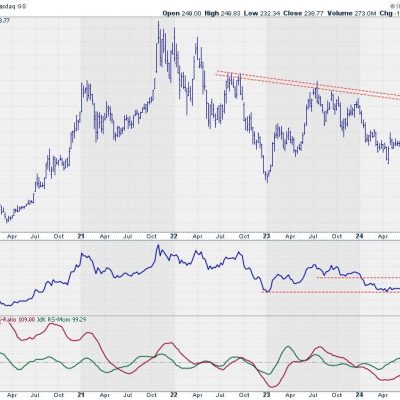
Task: Click the upper short red dashed line in middle panel
Action: pyautogui.click(x=358, y=277)
